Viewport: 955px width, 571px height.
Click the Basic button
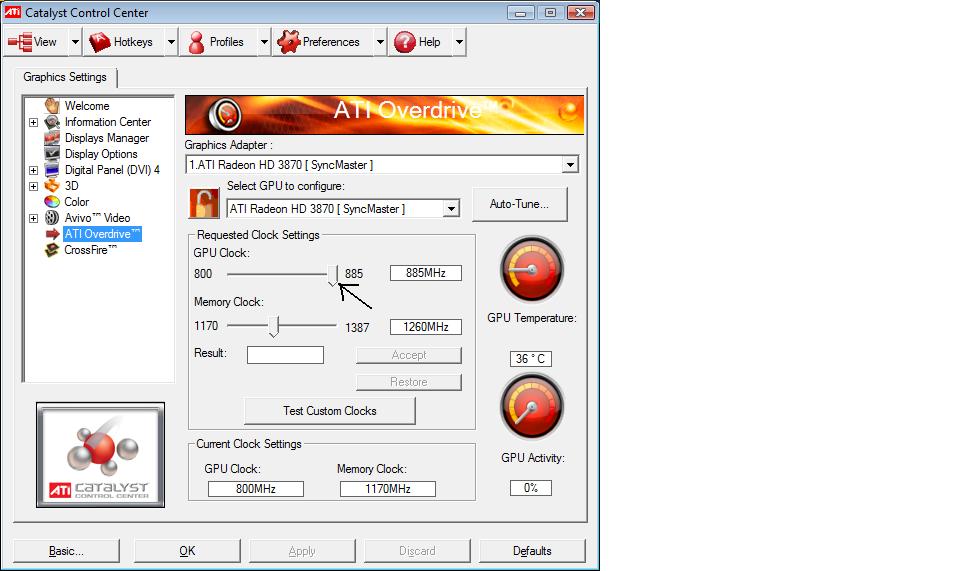tap(66, 551)
